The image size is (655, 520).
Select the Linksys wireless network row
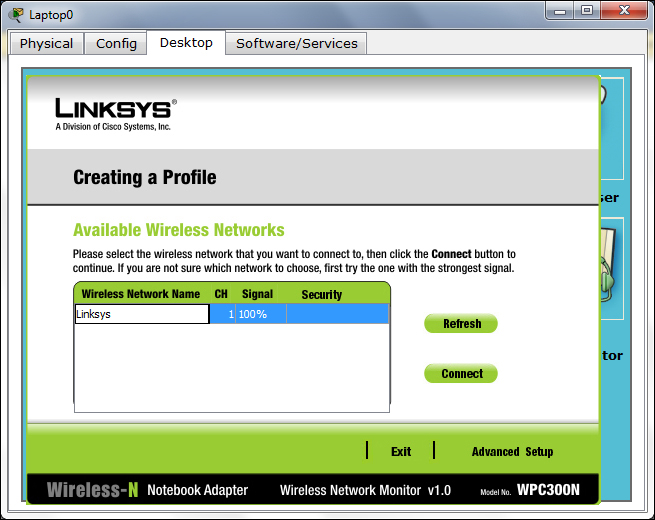click(x=232, y=314)
